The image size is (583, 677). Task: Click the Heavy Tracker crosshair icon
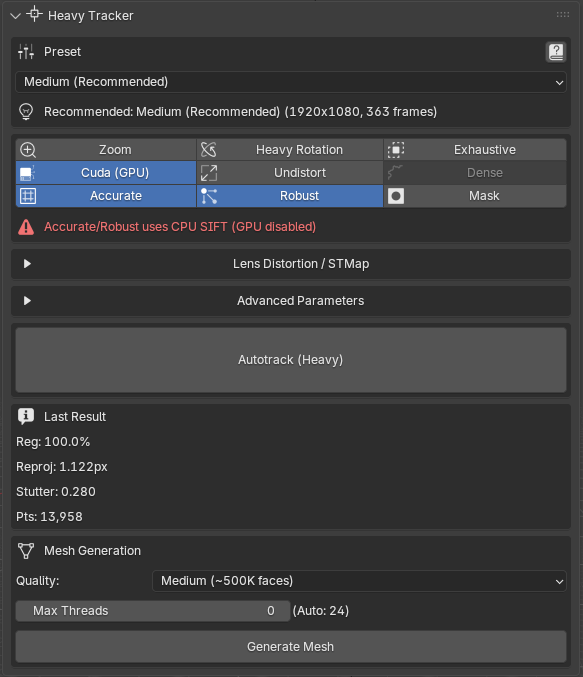coord(34,15)
